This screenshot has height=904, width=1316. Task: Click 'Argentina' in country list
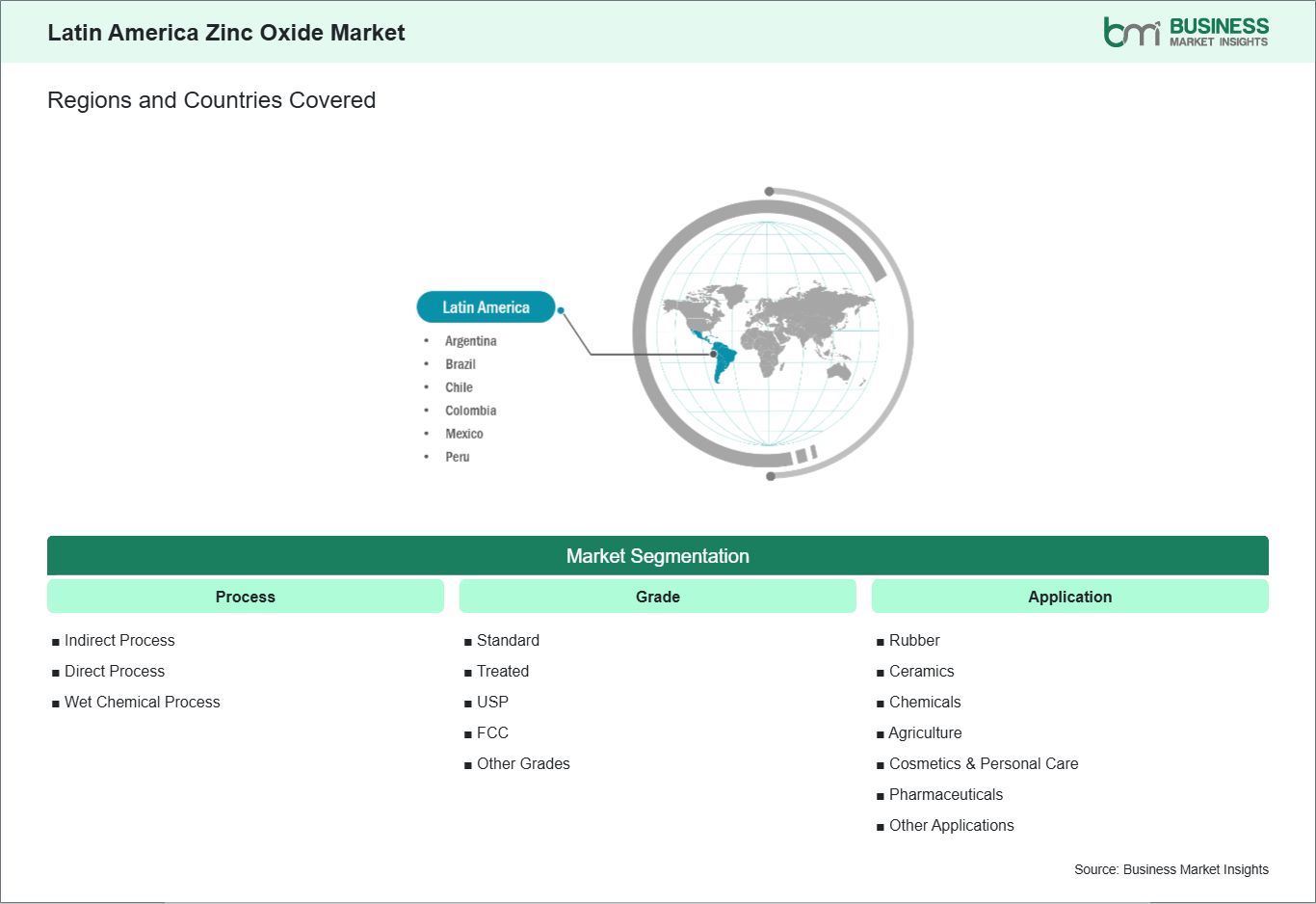[x=471, y=341]
